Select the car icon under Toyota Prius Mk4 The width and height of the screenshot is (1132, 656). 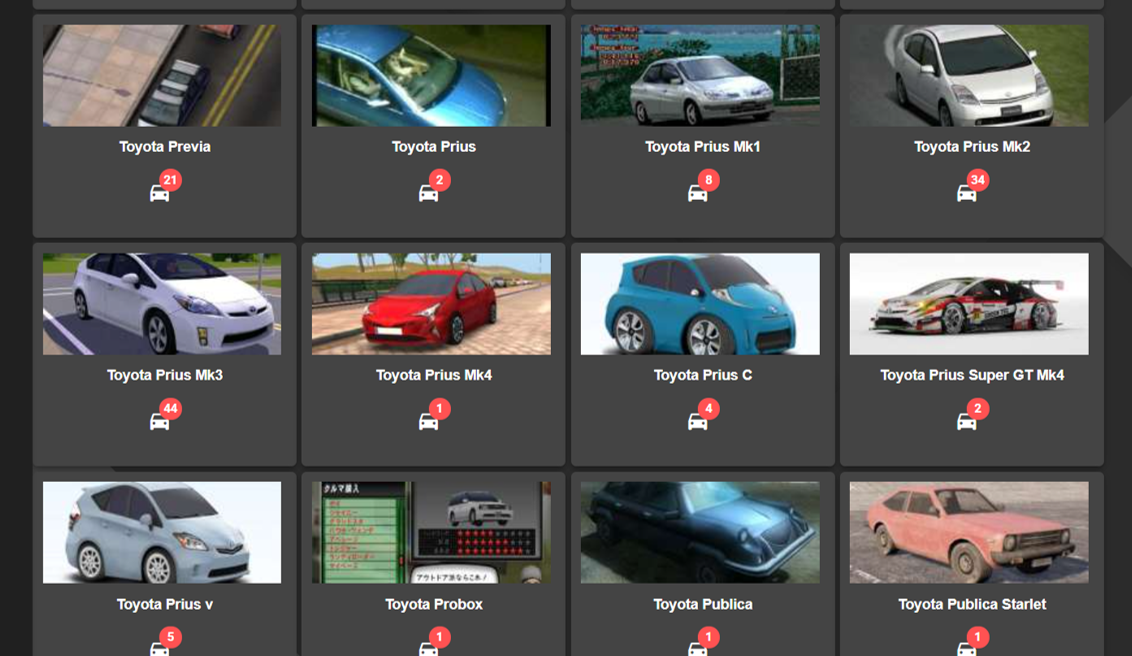tap(432, 415)
